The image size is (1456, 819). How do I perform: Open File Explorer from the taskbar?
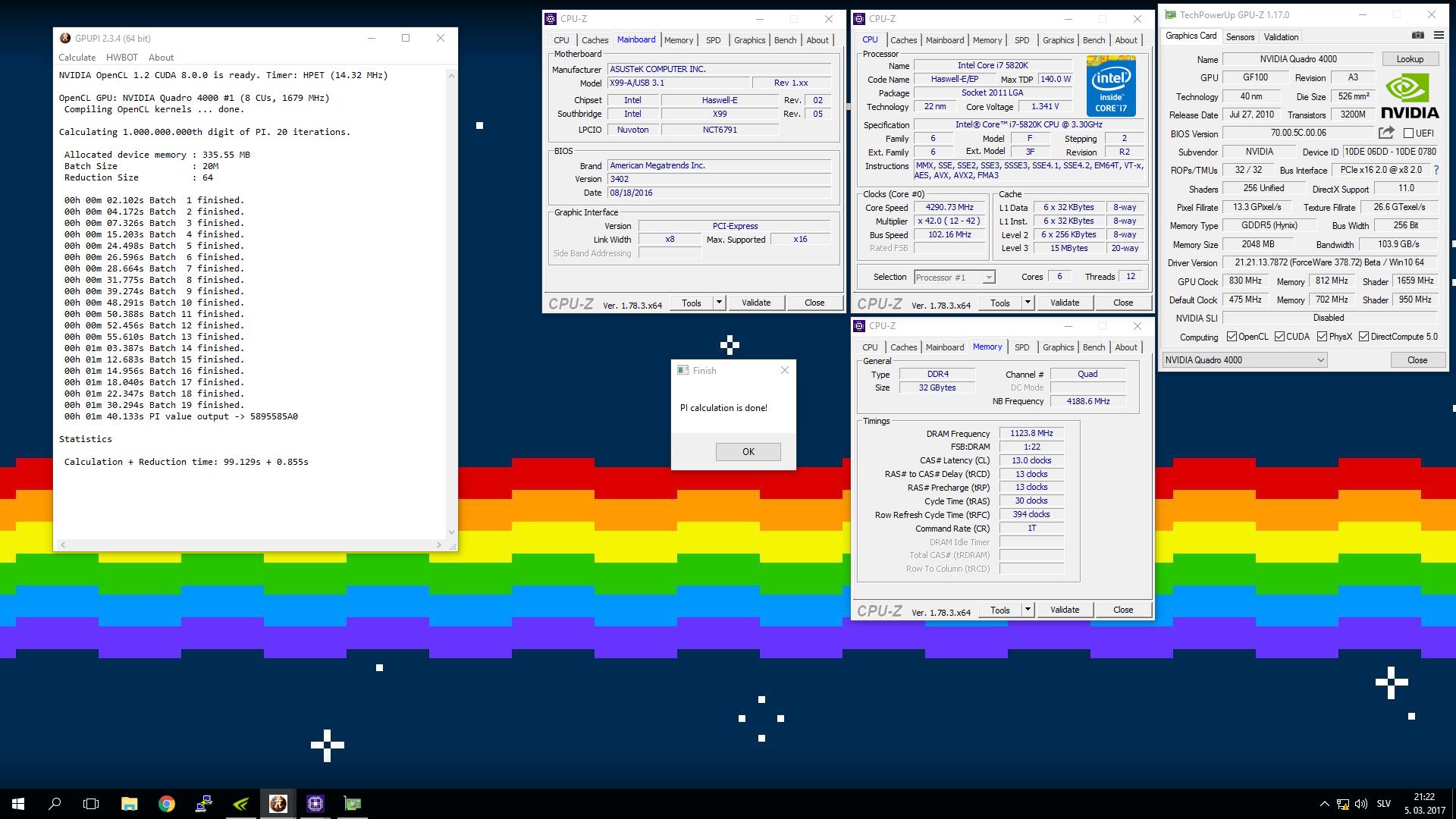pyautogui.click(x=129, y=804)
